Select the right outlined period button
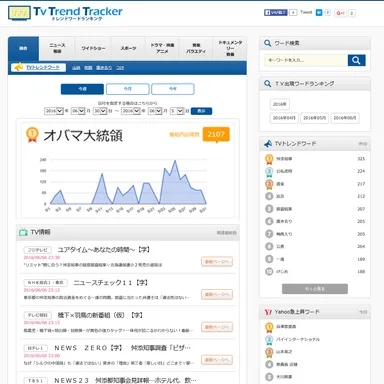This screenshot has width=384, height=384. tap(173, 89)
